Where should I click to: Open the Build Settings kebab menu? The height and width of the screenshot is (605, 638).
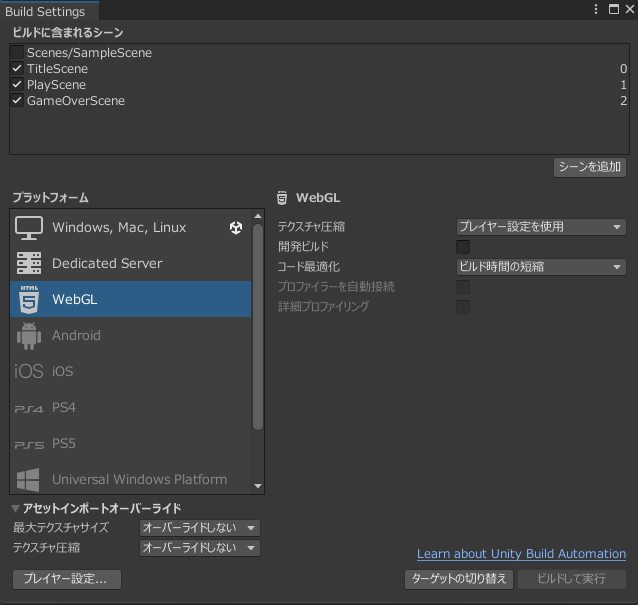pos(596,9)
